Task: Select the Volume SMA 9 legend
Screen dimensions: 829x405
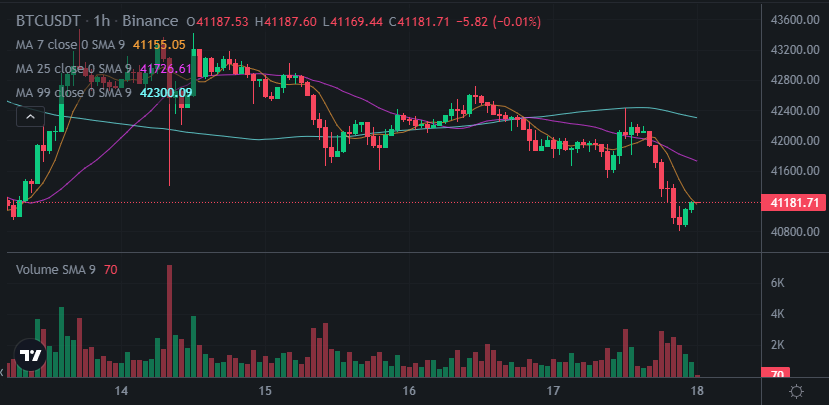Action: click(x=56, y=270)
